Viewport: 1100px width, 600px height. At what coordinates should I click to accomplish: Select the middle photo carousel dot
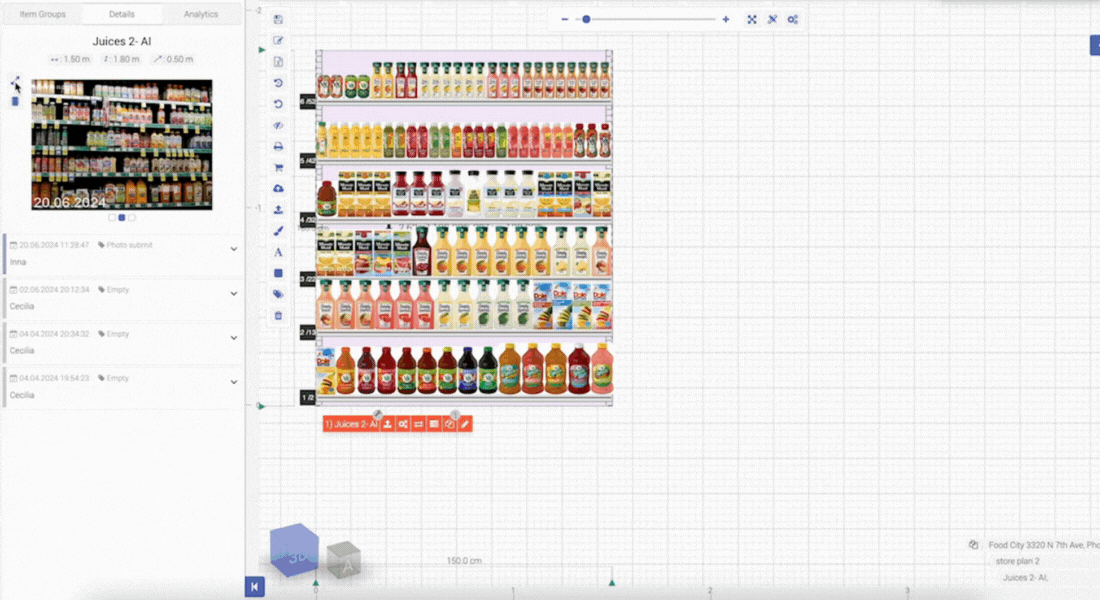122,218
